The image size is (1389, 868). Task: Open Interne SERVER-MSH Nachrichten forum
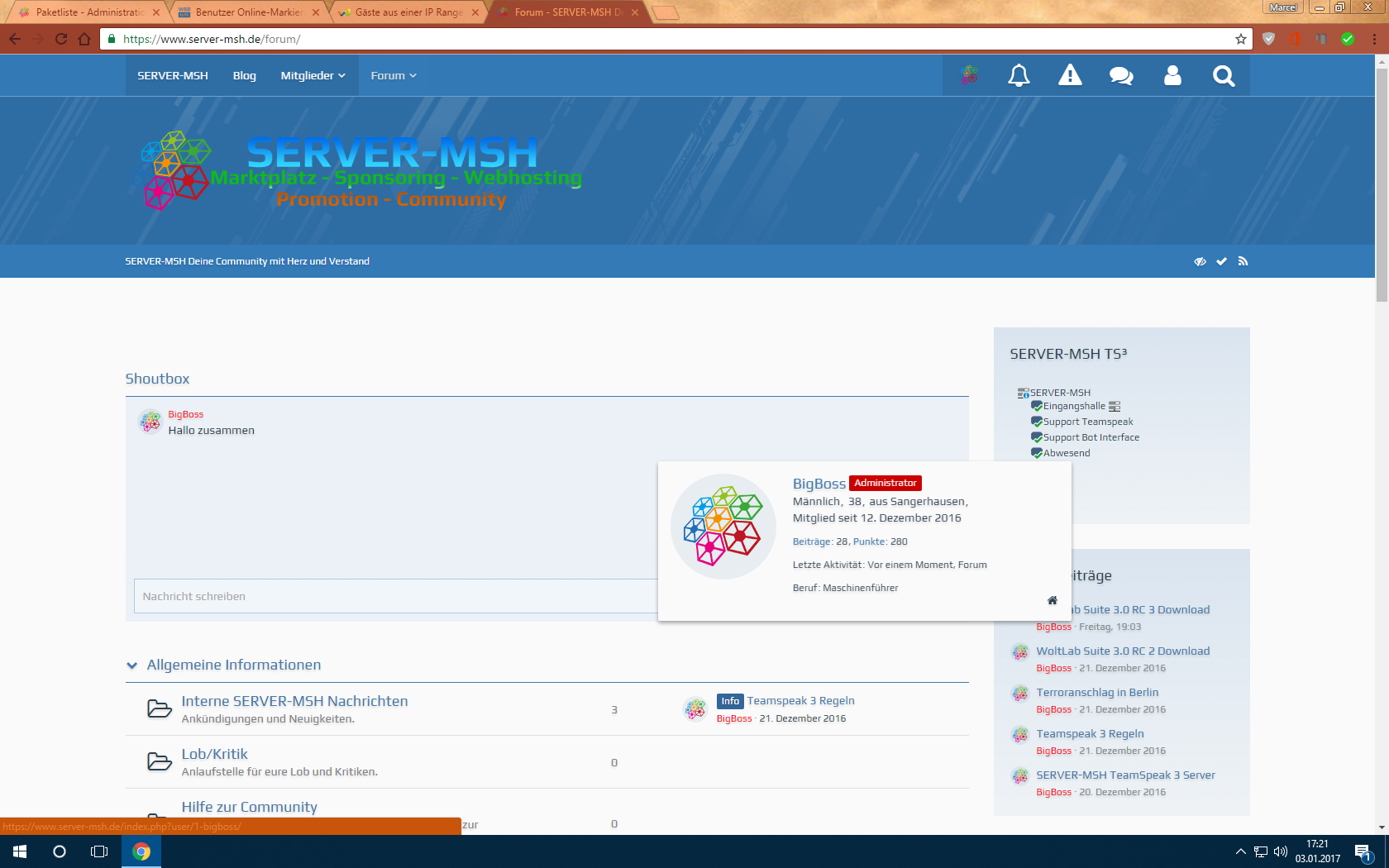[x=294, y=701]
